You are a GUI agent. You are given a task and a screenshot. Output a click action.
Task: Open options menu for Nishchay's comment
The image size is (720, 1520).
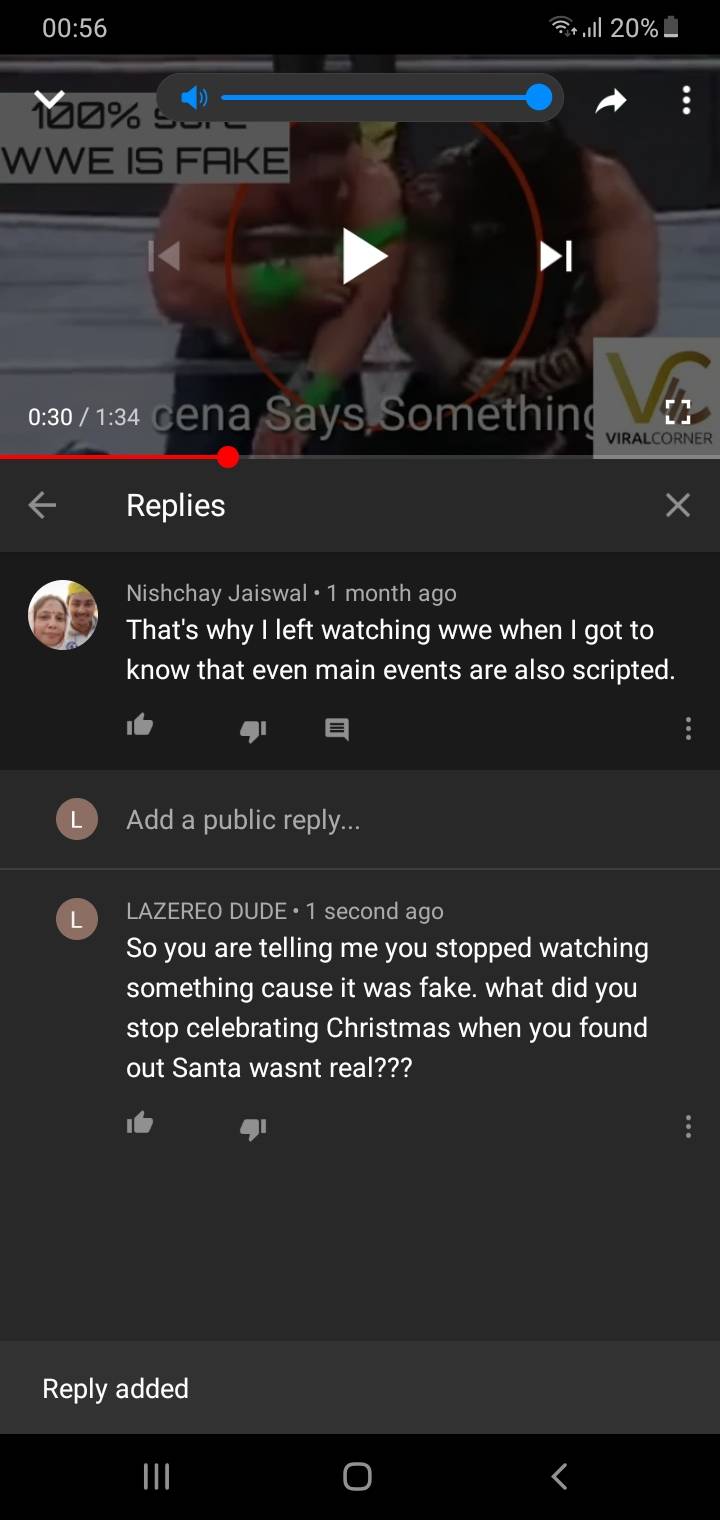(688, 728)
